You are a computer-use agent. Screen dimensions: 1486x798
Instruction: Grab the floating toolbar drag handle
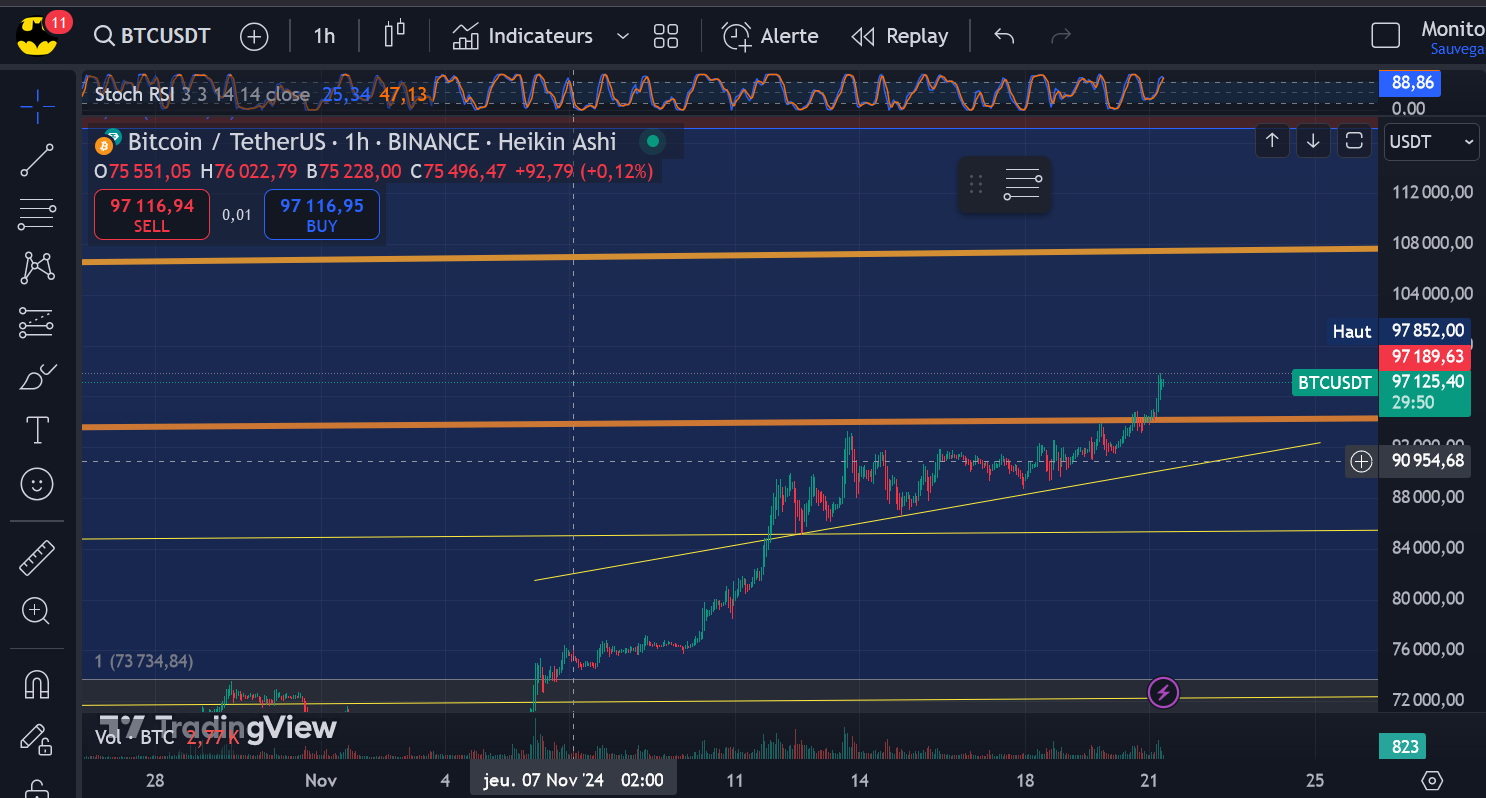(976, 185)
